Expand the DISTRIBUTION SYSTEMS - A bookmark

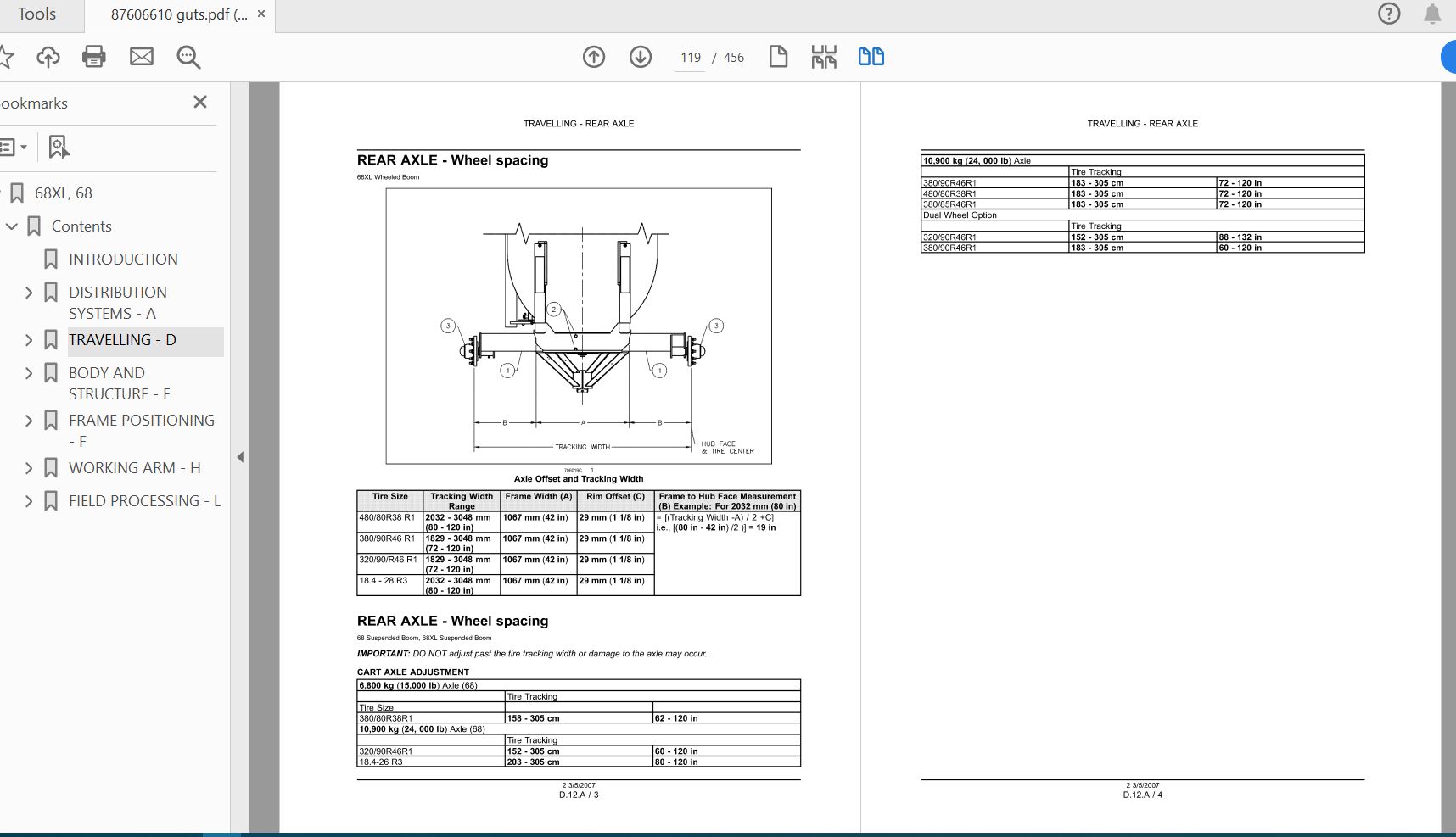tap(29, 293)
